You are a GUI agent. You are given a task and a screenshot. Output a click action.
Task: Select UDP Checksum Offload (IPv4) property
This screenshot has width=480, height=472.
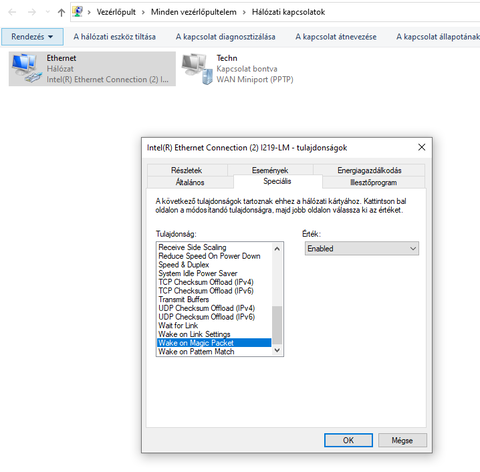click(214, 308)
